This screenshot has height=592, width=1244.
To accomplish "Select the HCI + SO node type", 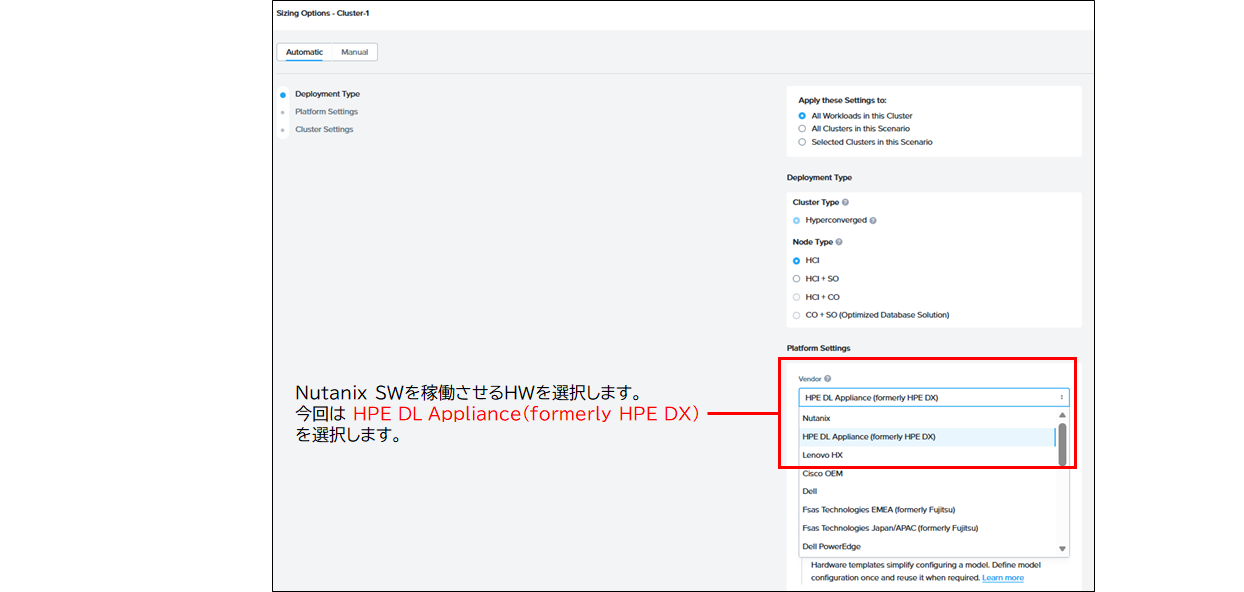I will click(x=797, y=279).
